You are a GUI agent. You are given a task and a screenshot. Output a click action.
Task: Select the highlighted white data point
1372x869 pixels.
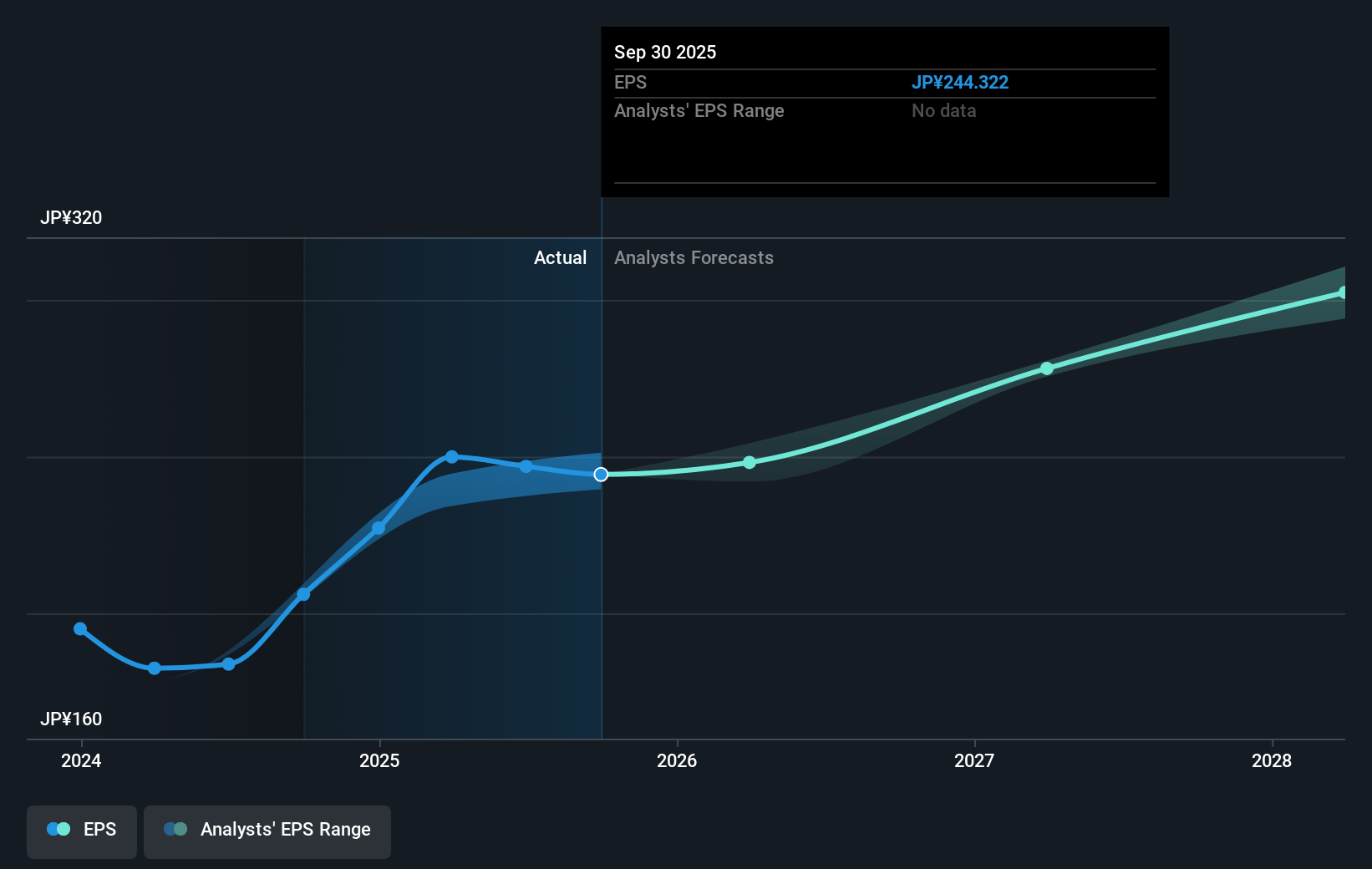pyautogui.click(x=600, y=474)
